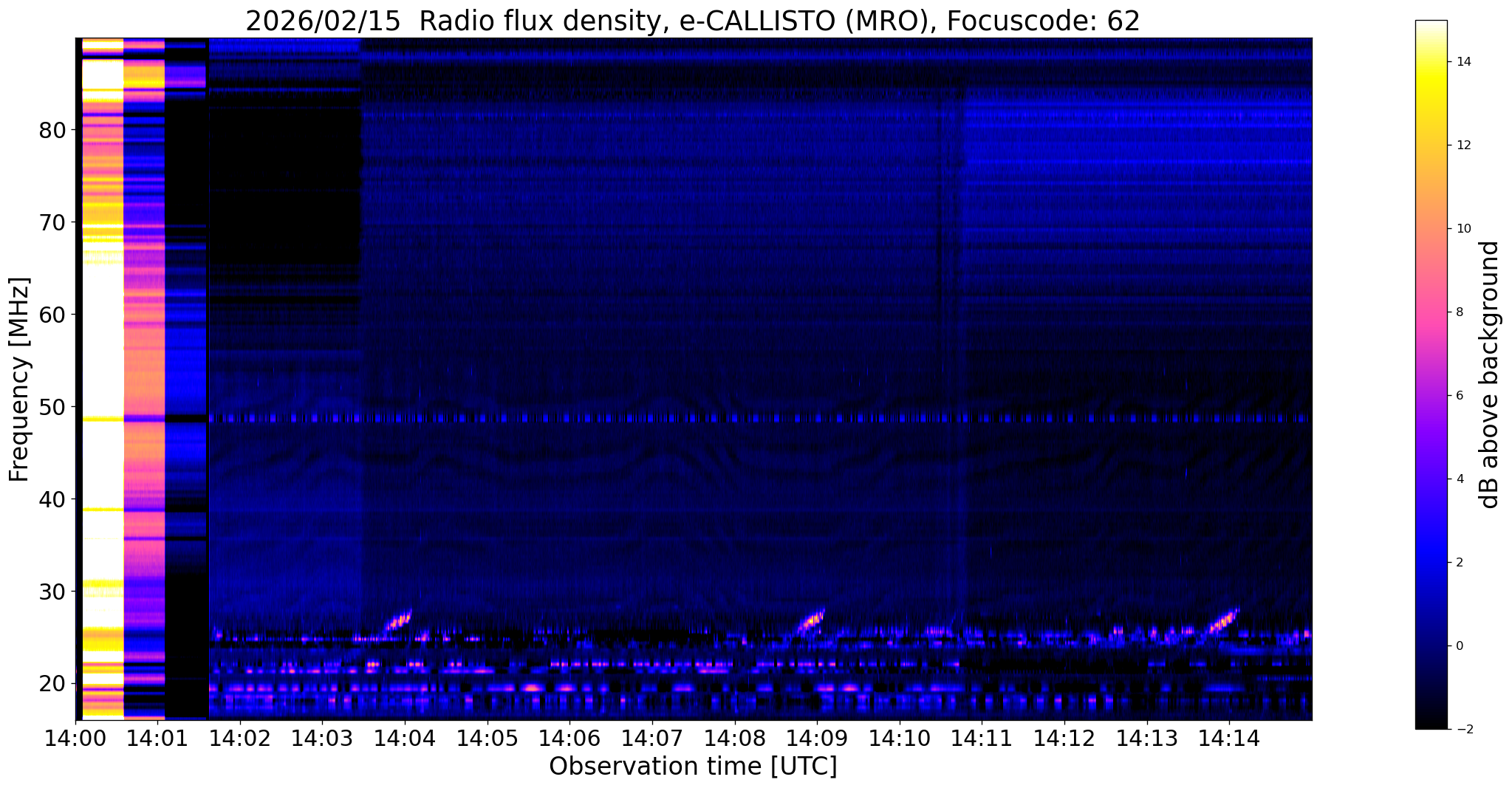1512x788 pixels.
Task: Click the 14:12 time tick label
Action: pyautogui.click(x=1064, y=739)
